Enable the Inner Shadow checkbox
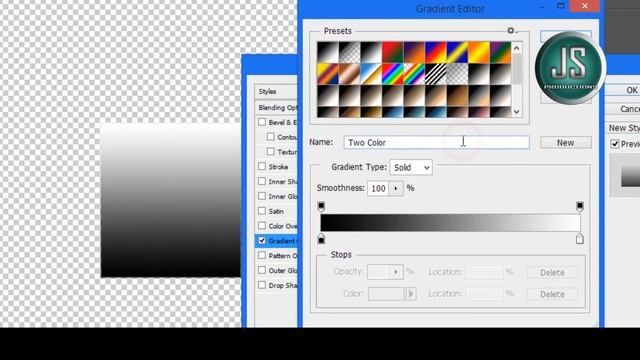 [x=262, y=181]
